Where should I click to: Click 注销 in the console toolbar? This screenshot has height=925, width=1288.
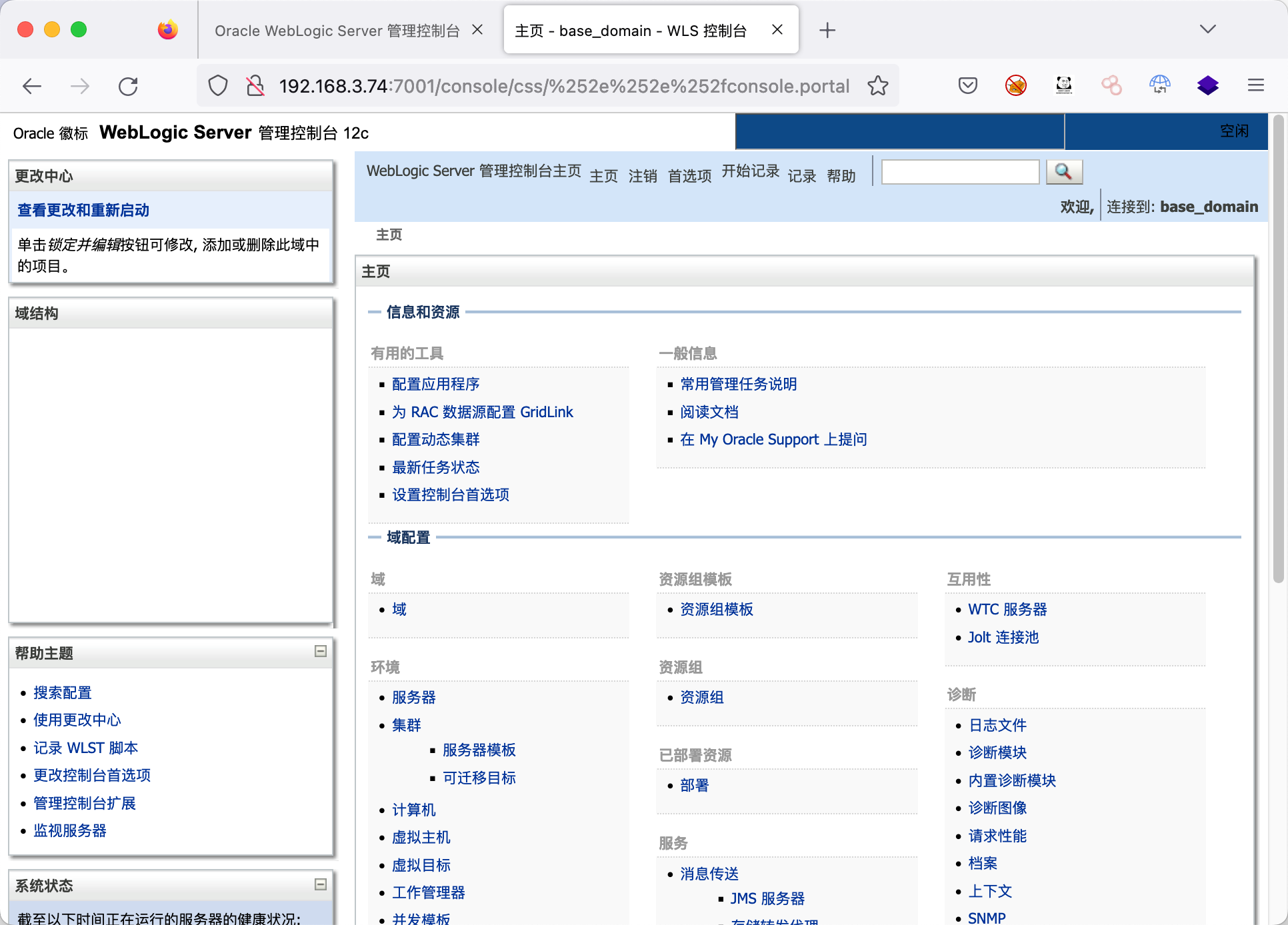[642, 176]
